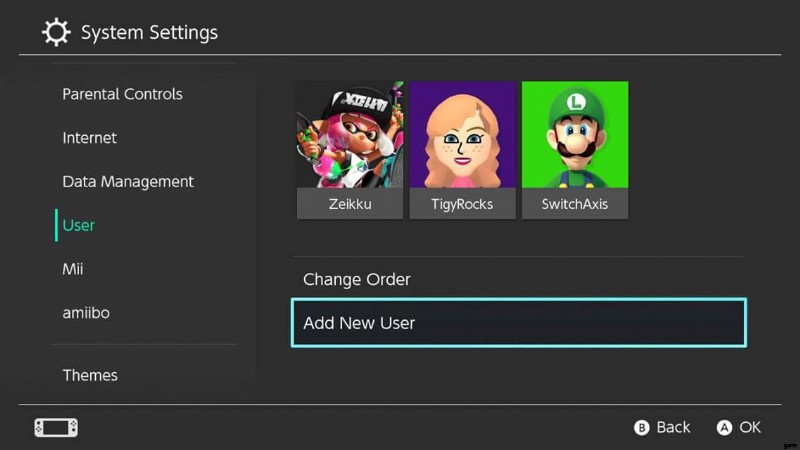Screen dimensions: 800x450
Task: Click the System Settings title text
Action: (149, 33)
